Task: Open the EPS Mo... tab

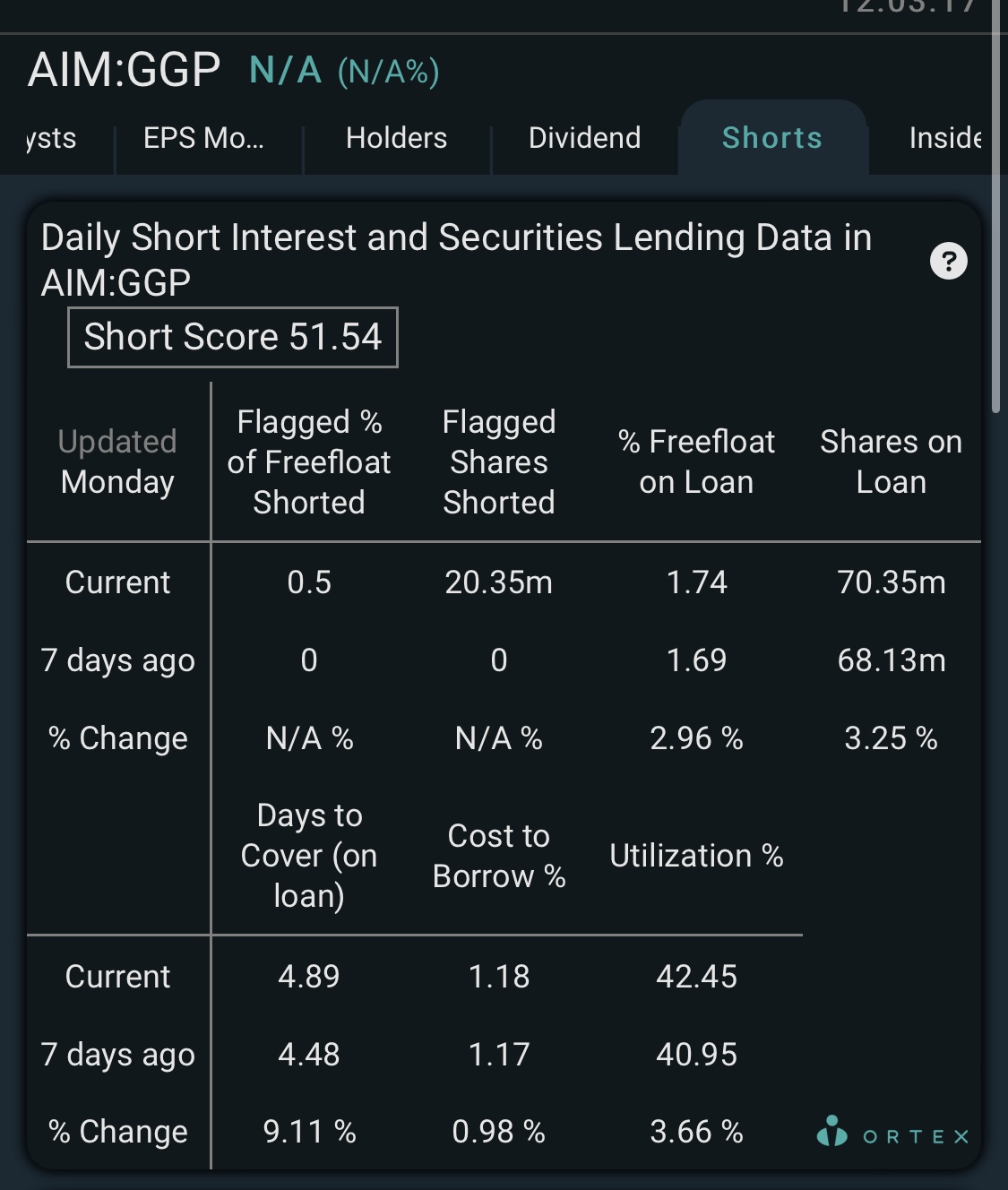Action: click(204, 138)
